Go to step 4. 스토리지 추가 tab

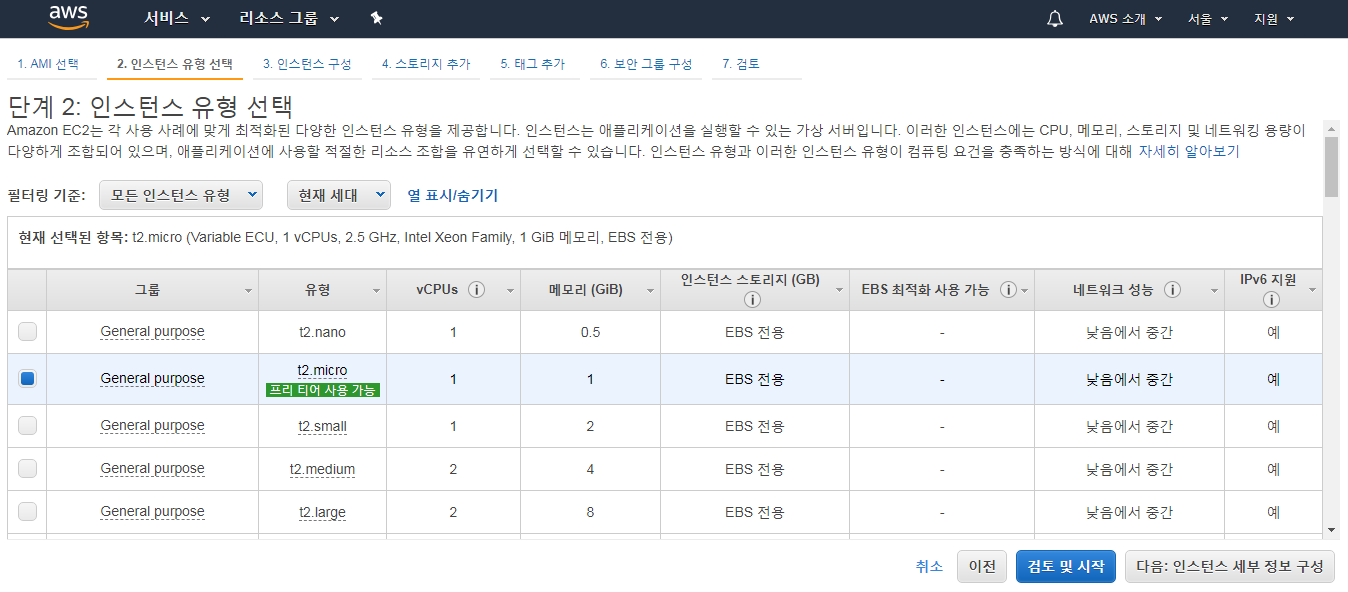[x=426, y=64]
